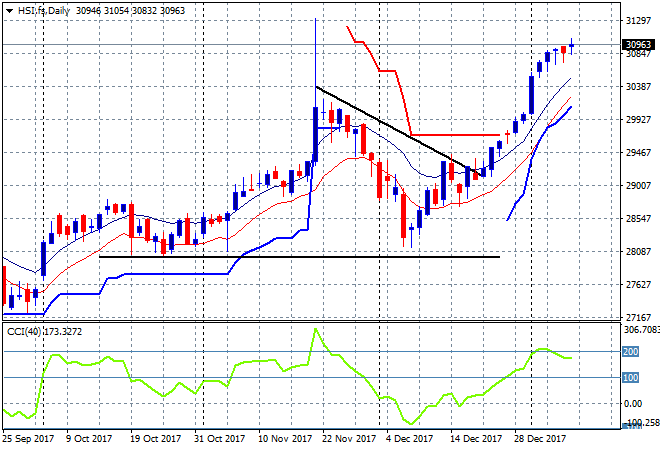
Task: Click the 306.7083 CCI scale value
Action: tap(641, 330)
